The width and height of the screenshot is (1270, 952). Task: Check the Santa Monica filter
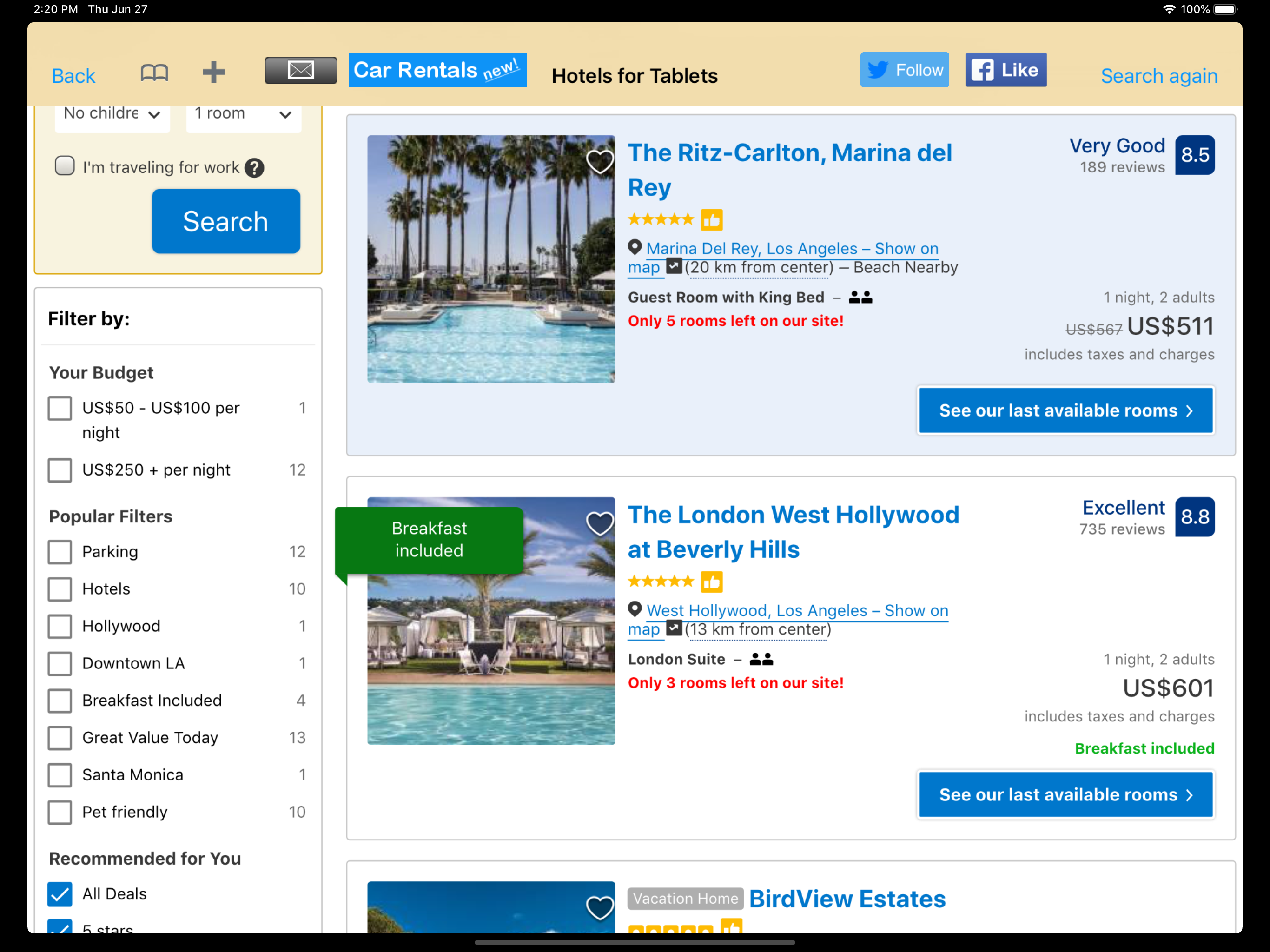pyautogui.click(x=60, y=775)
